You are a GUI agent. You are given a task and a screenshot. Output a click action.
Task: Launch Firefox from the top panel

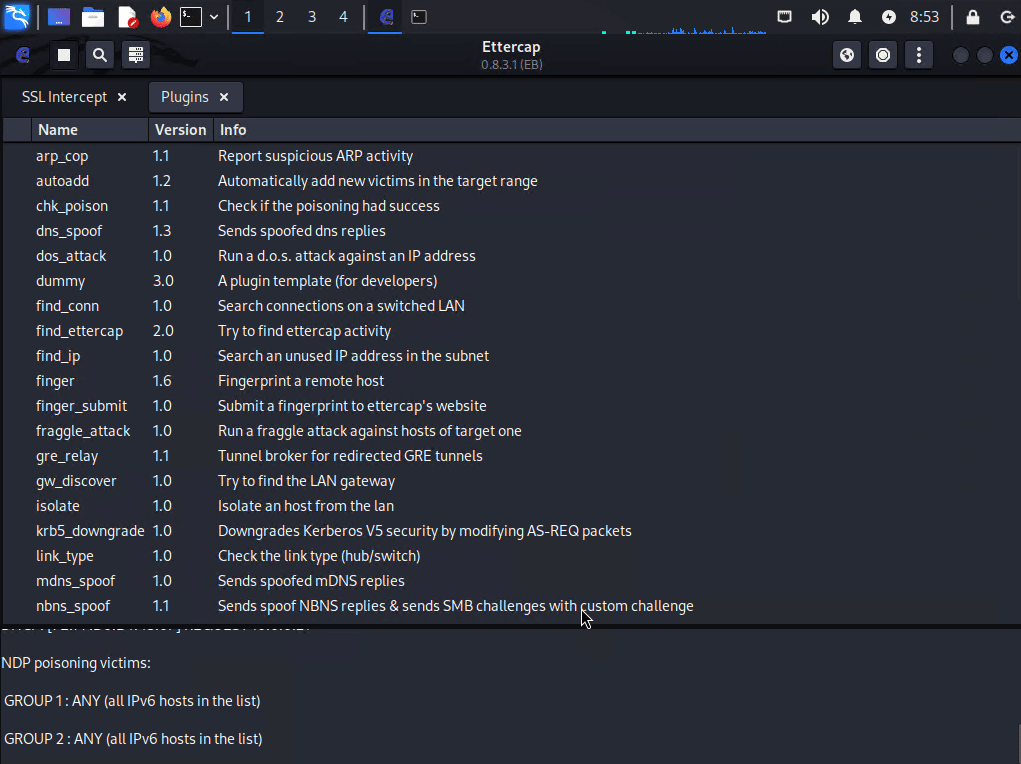click(x=160, y=17)
